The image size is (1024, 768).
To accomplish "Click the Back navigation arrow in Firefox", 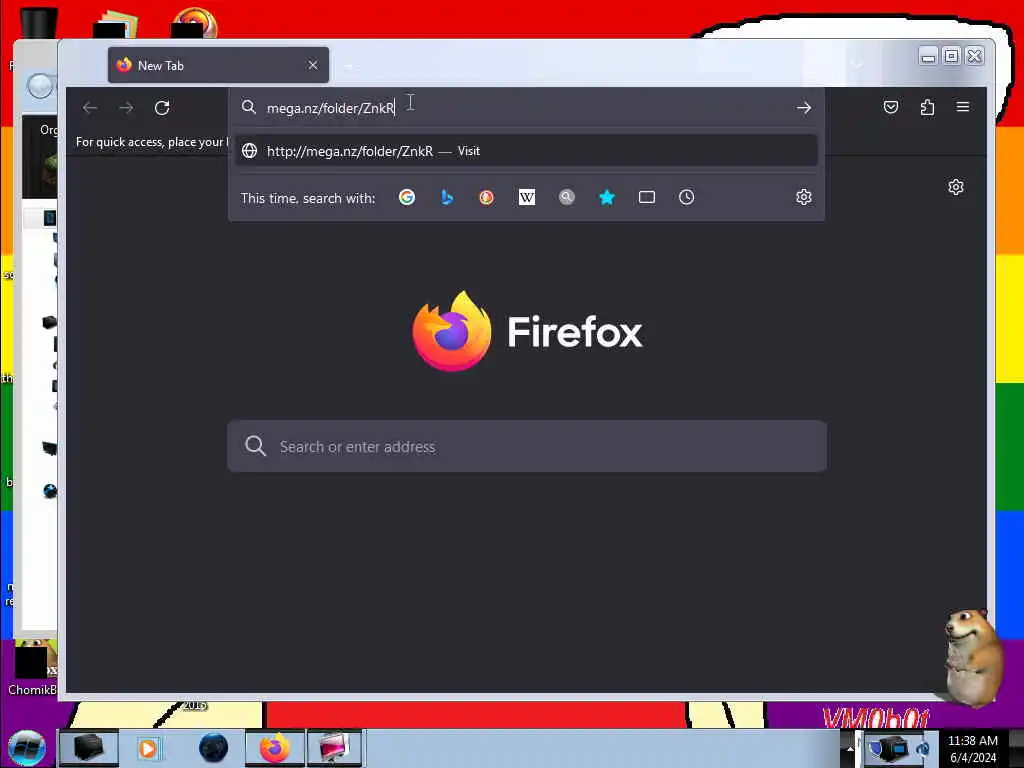I will pos(90,108).
